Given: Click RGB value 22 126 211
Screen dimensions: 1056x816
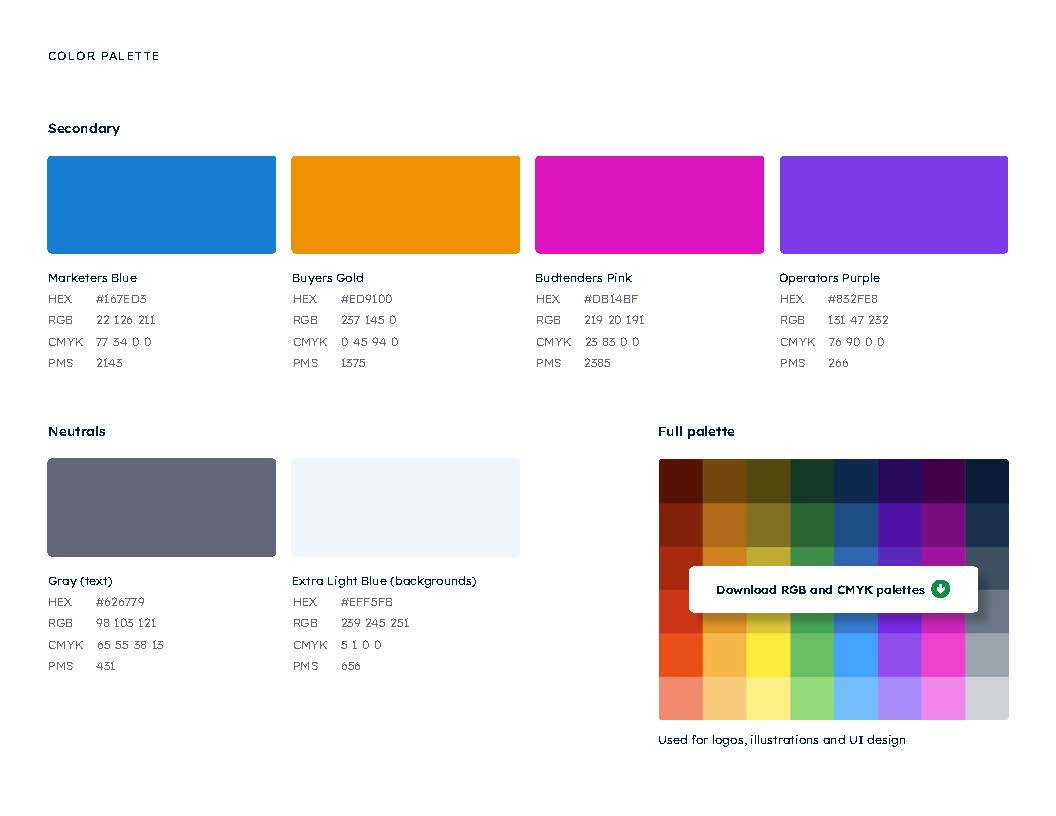Looking at the screenshot, I should pos(125,320).
